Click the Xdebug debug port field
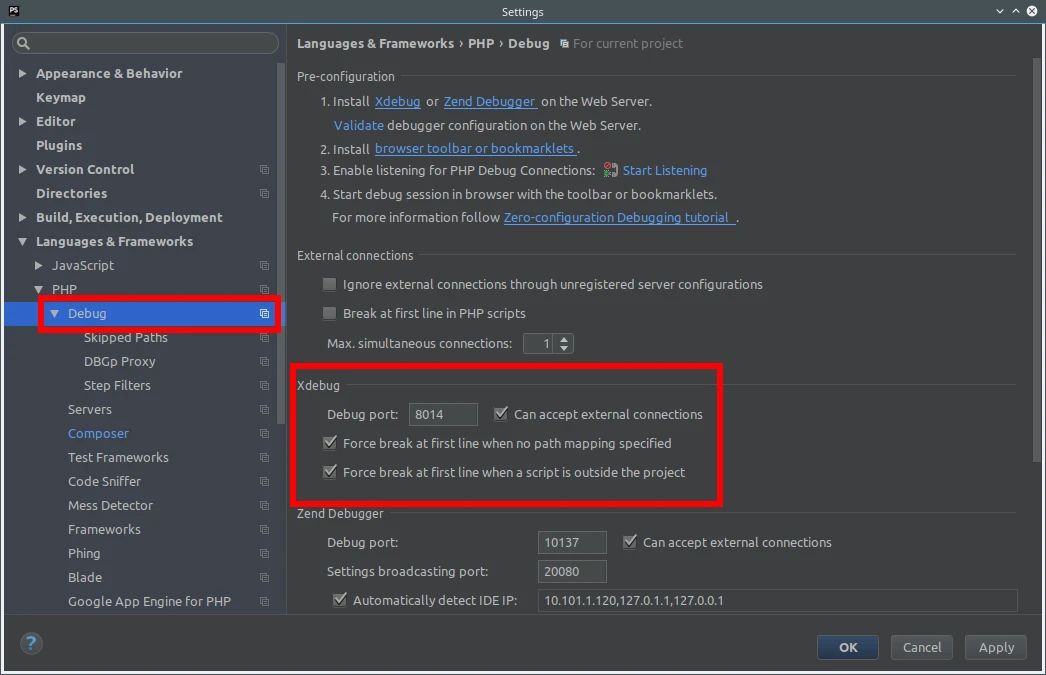This screenshot has width=1046, height=675. point(443,415)
